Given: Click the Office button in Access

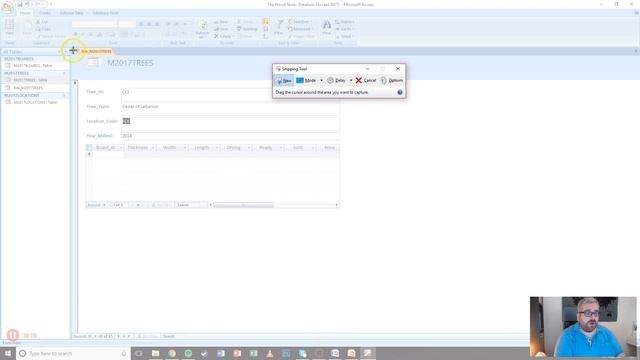Looking at the screenshot, I should click(7, 7).
